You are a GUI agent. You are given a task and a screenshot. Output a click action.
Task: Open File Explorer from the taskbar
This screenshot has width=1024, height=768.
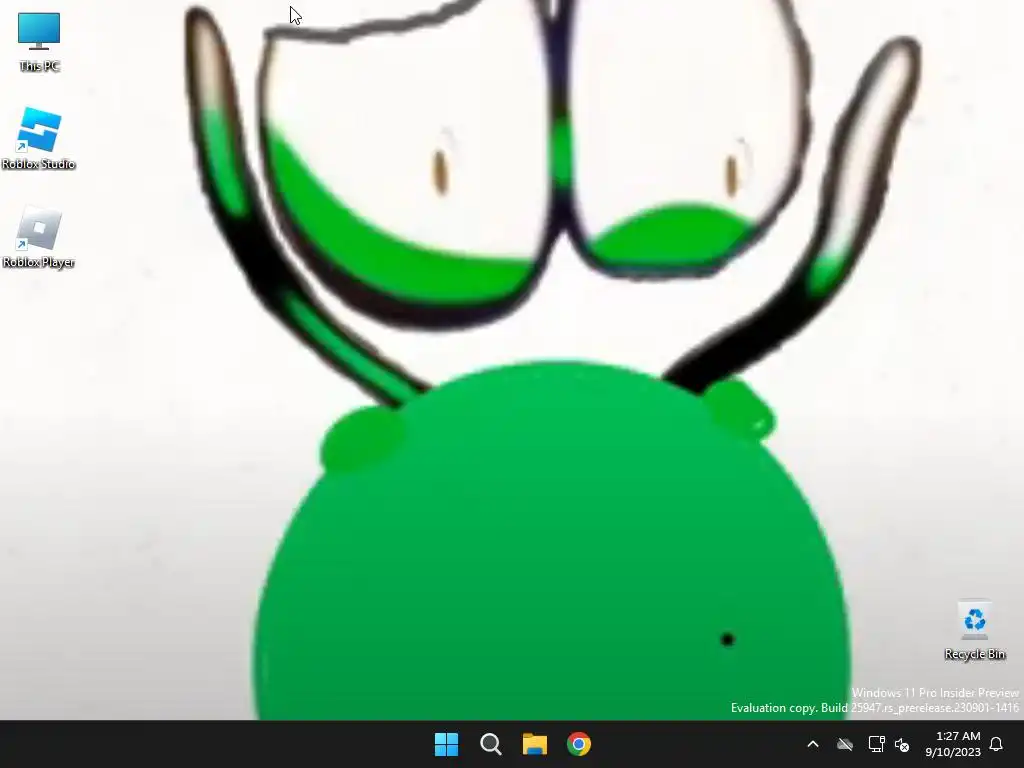coord(535,744)
